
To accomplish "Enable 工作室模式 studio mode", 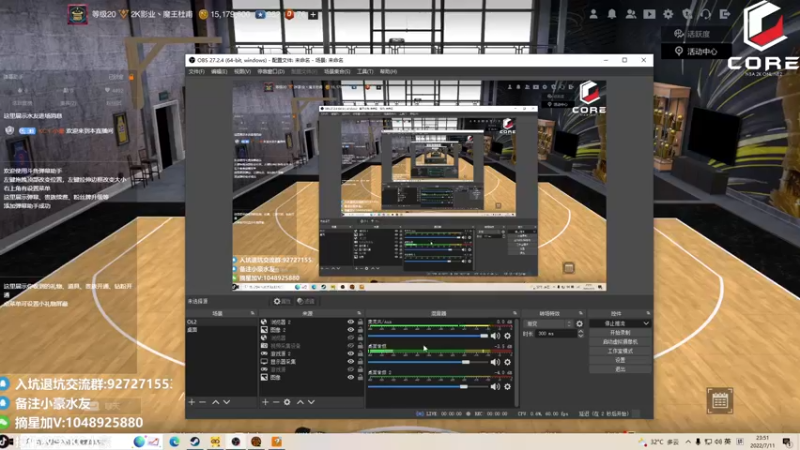I will pyautogui.click(x=620, y=351).
